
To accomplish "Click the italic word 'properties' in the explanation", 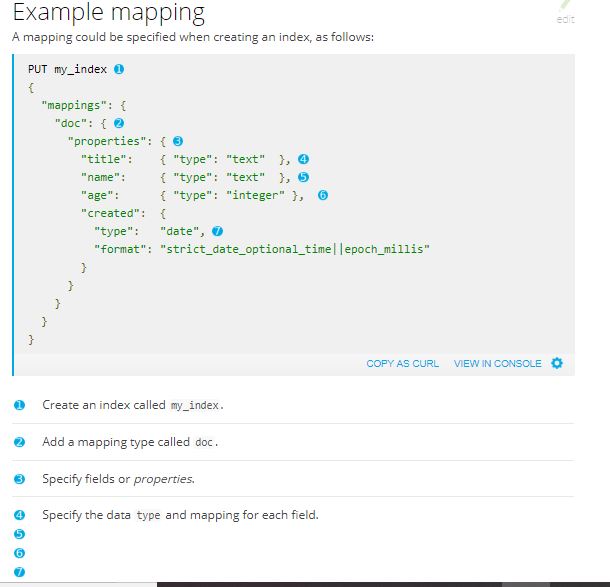I will [x=163, y=479].
